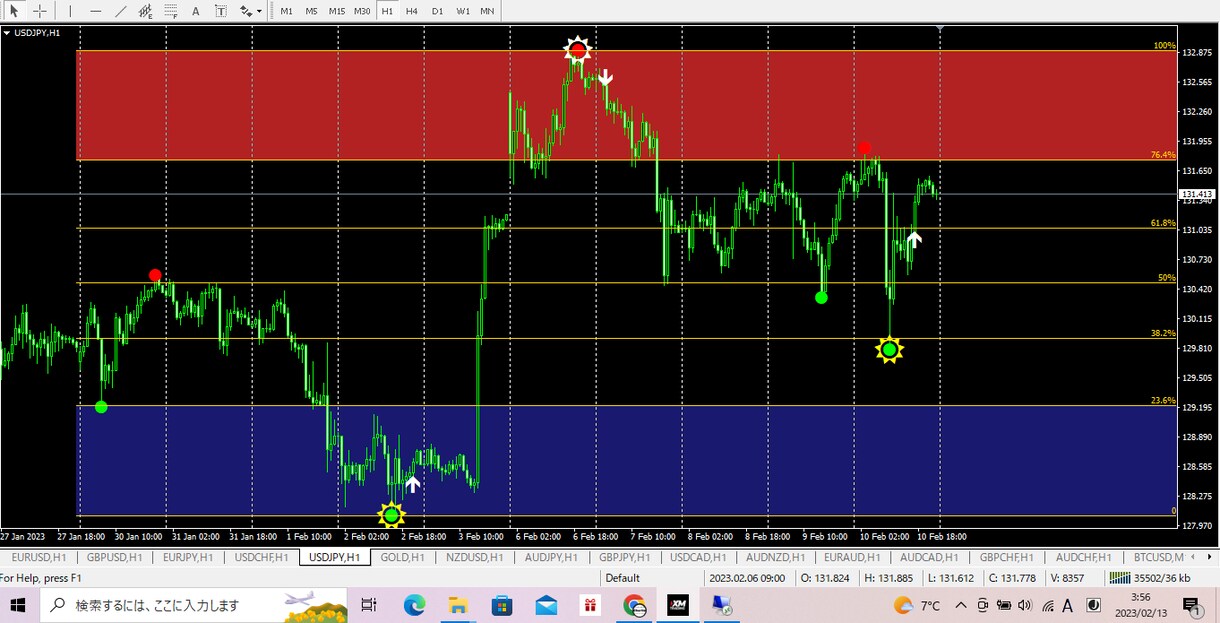
Task: Select the EURAUD,H1 chart tab
Action: click(850, 557)
